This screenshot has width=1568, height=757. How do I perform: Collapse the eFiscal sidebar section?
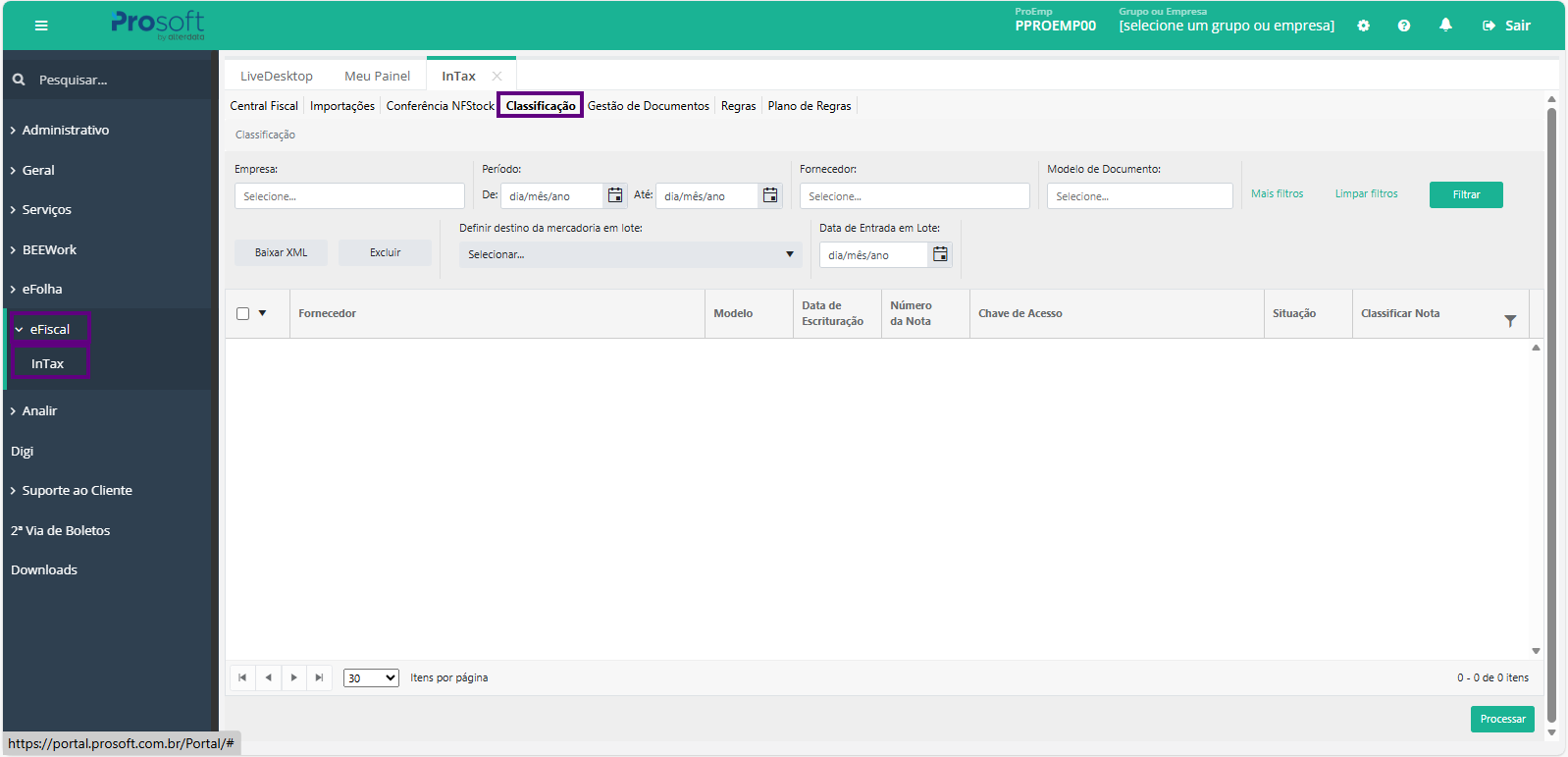(x=49, y=329)
